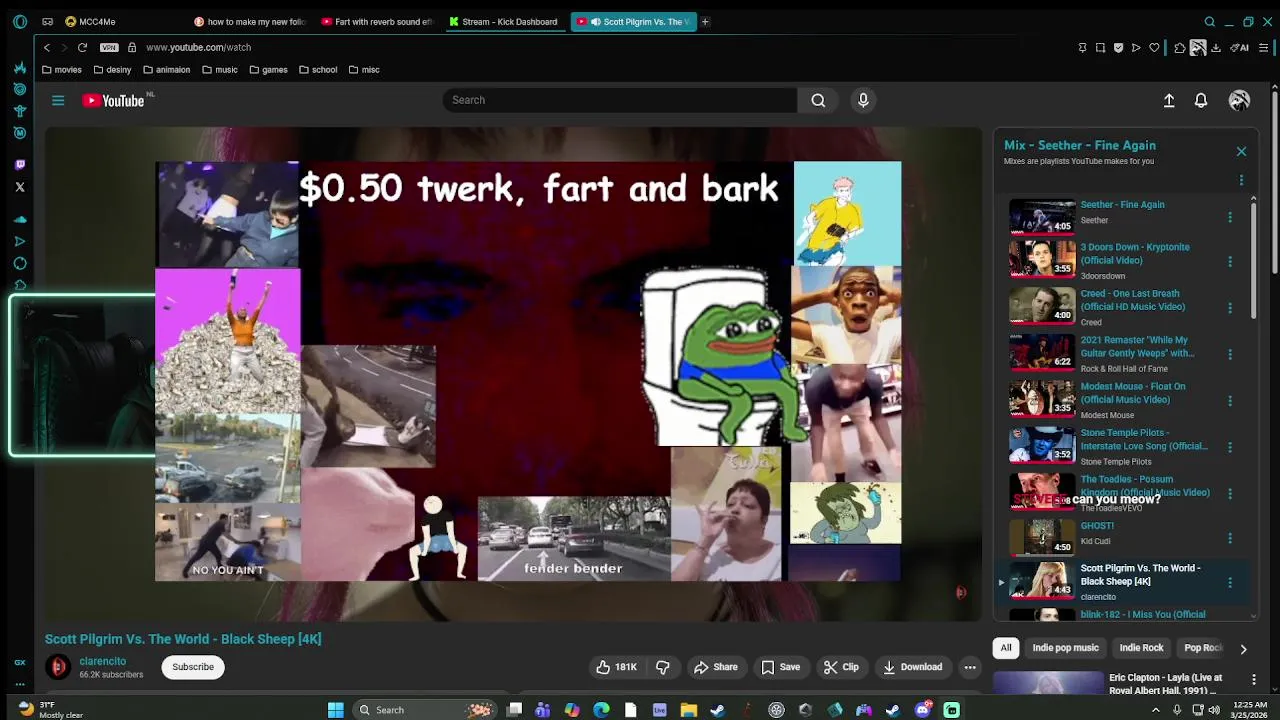1280x720 pixels.
Task: Open options for Interstate Love Song row
Action: pyautogui.click(x=1230, y=447)
